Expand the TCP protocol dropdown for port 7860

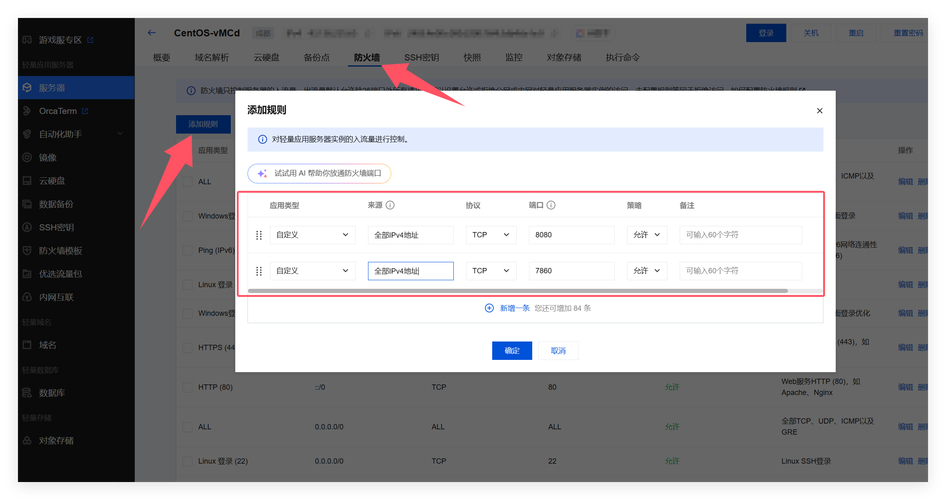490,271
